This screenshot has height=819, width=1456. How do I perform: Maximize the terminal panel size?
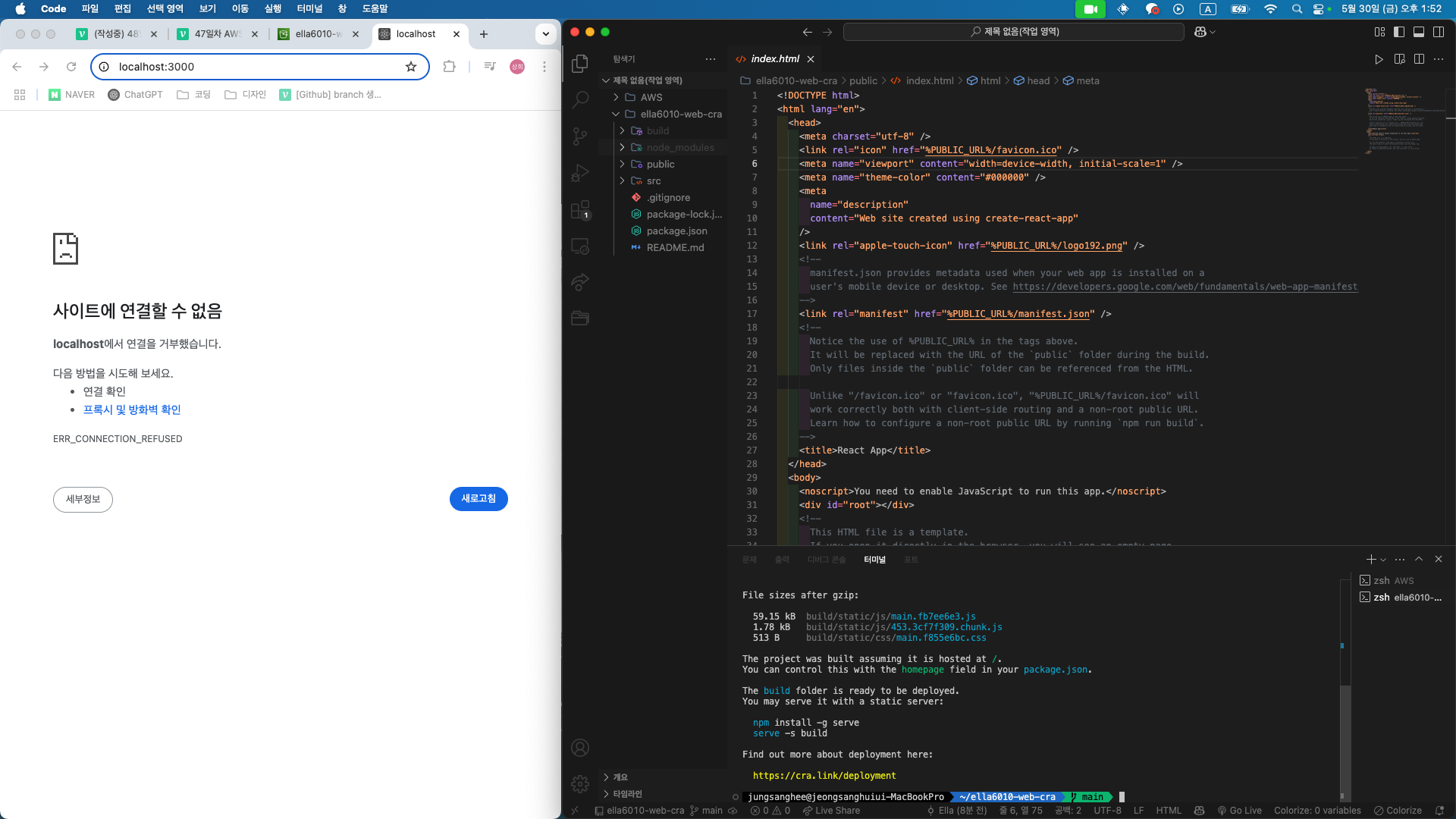pyautogui.click(x=1419, y=559)
